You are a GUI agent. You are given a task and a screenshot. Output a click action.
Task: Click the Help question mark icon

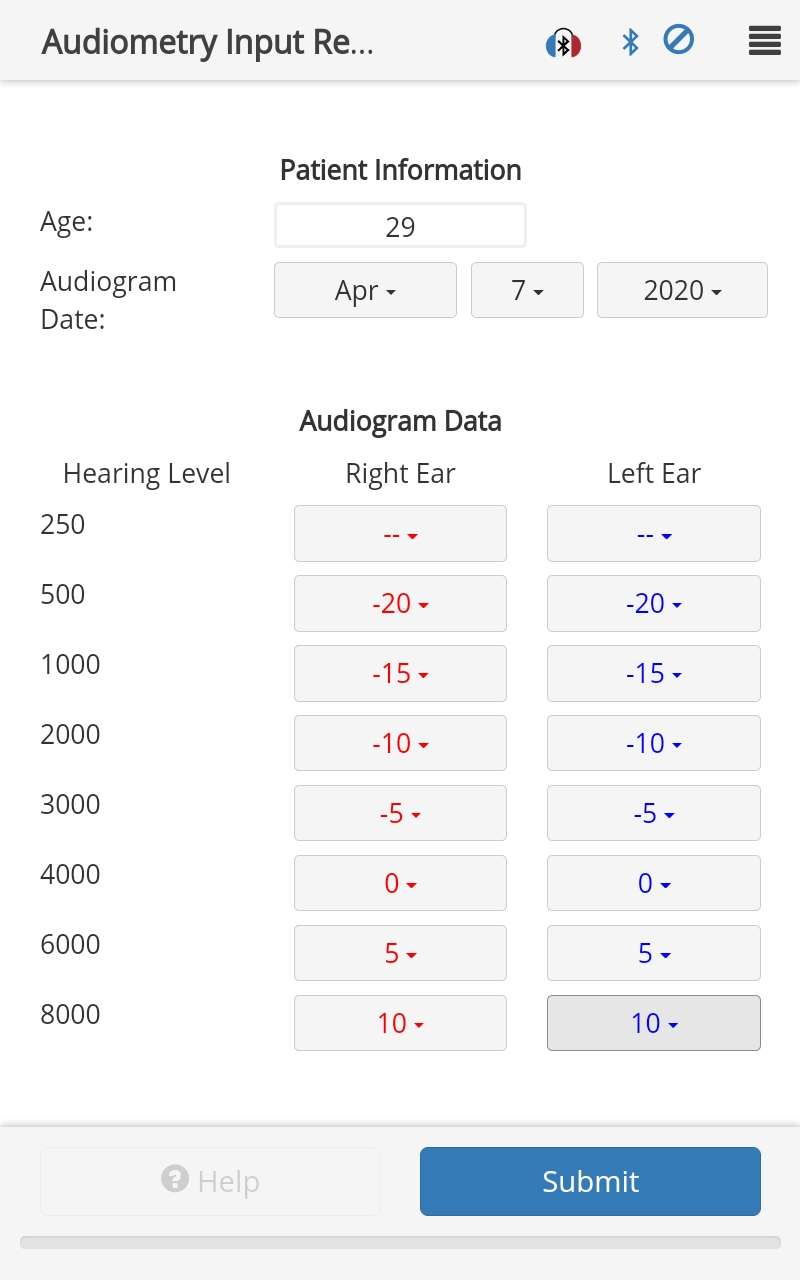coord(175,1180)
